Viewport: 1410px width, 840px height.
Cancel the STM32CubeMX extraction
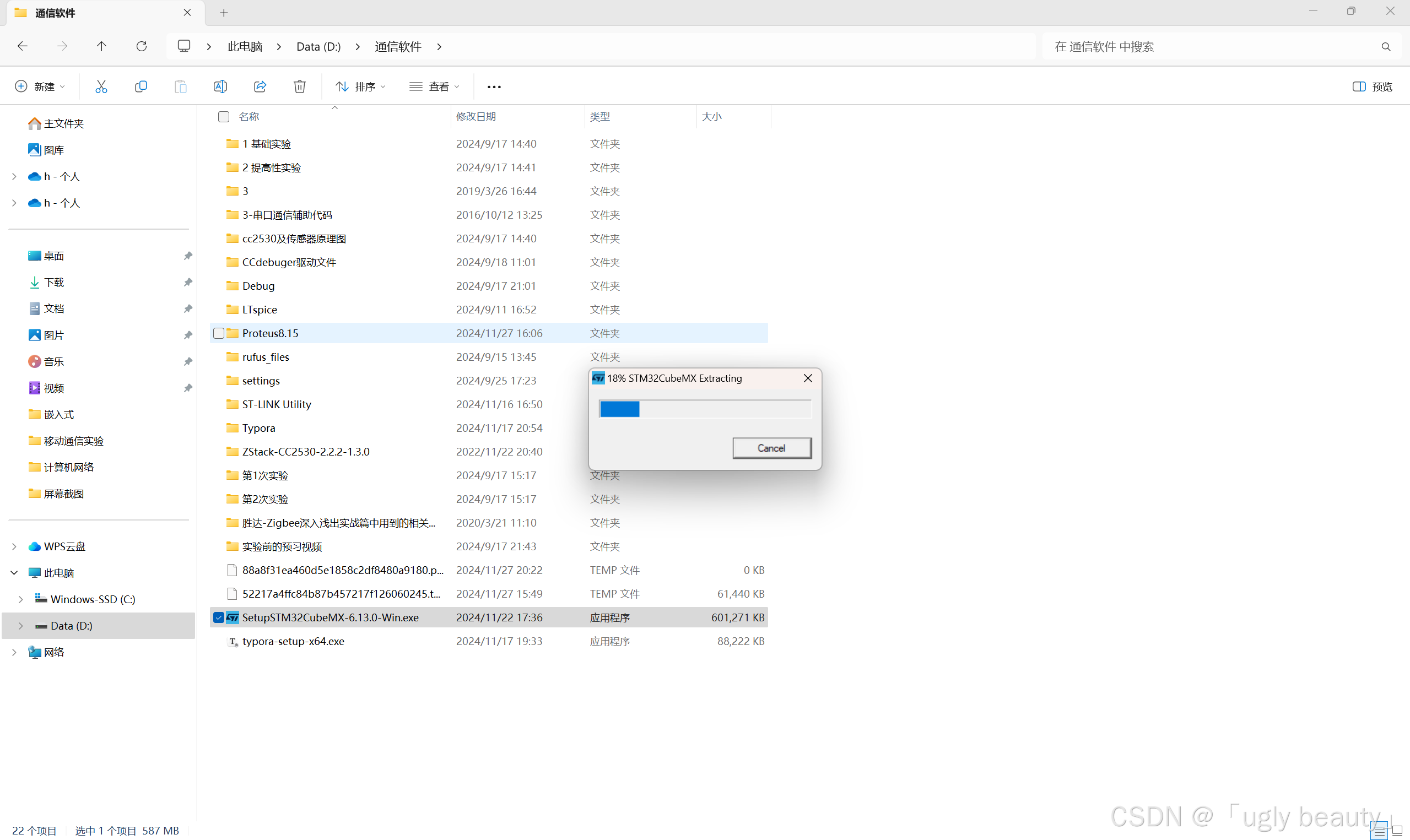pos(771,448)
